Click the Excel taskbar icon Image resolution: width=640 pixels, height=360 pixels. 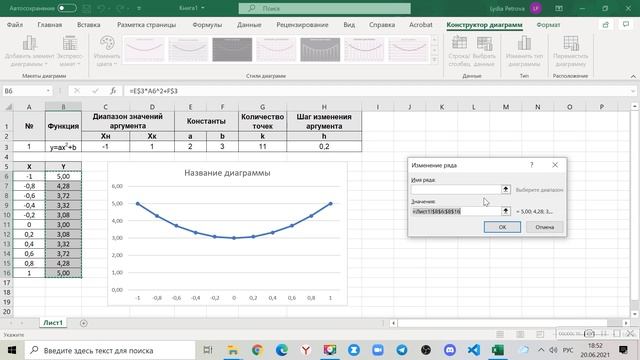point(498,350)
